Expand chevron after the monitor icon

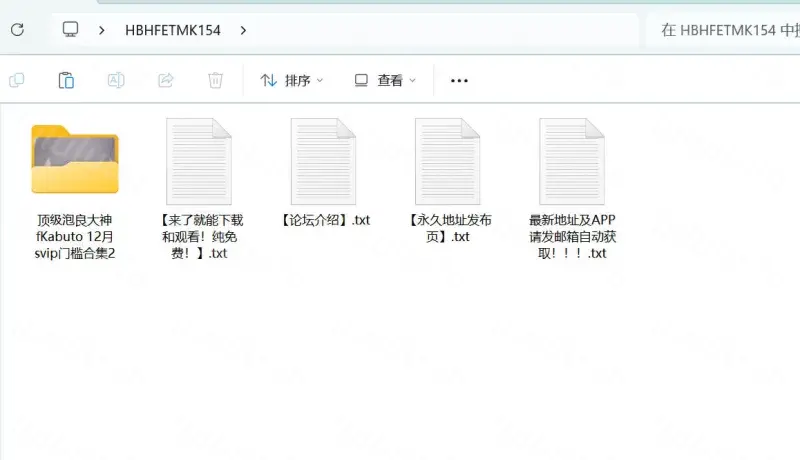(x=102, y=31)
